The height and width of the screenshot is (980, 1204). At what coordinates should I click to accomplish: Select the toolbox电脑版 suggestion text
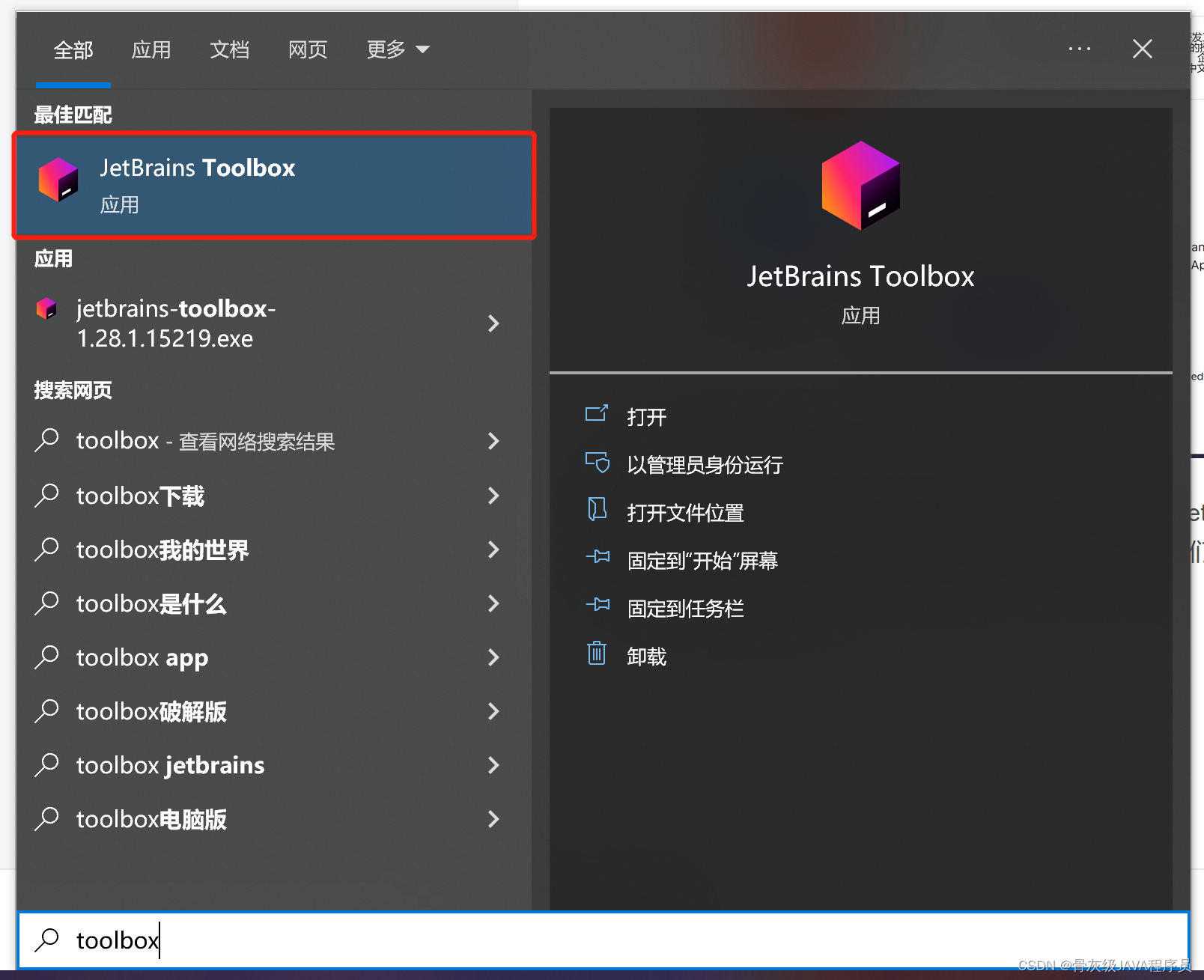pos(151,819)
